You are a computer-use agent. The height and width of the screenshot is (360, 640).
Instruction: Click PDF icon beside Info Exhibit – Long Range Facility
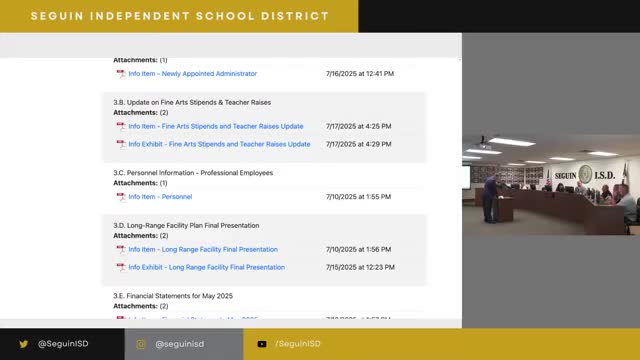pos(121,267)
